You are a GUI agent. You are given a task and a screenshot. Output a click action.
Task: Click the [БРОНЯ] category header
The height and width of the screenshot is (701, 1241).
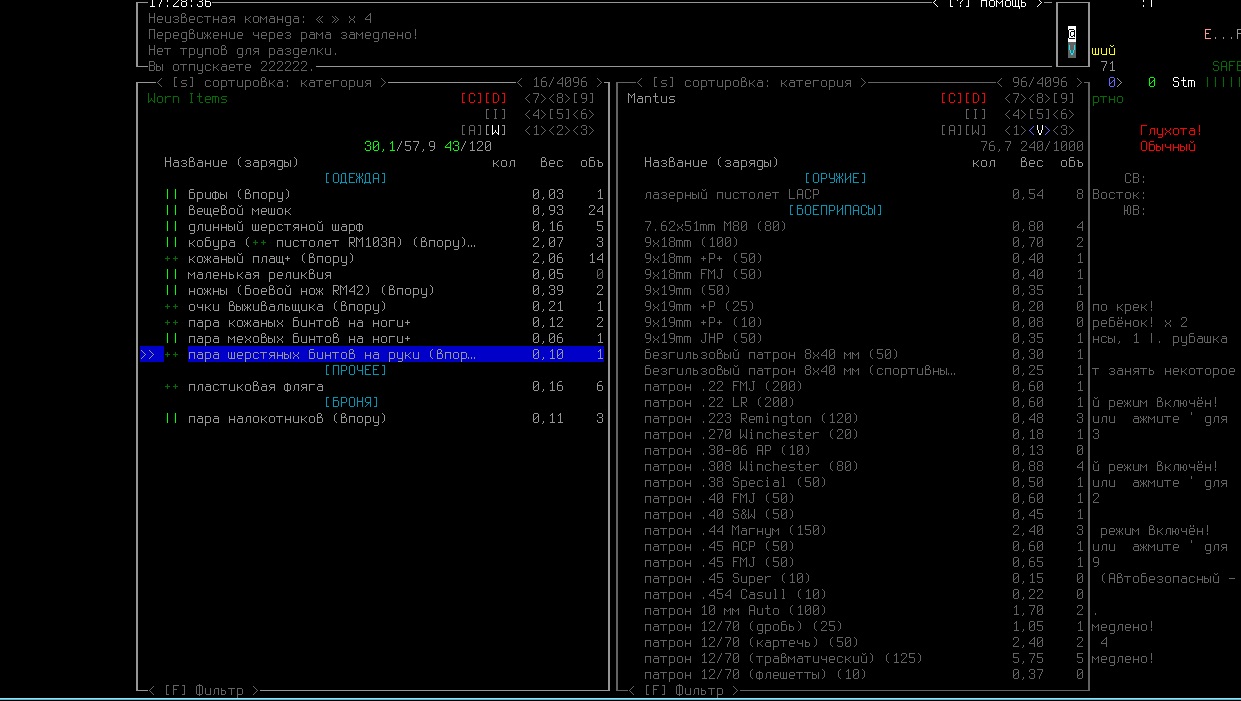coord(352,403)
